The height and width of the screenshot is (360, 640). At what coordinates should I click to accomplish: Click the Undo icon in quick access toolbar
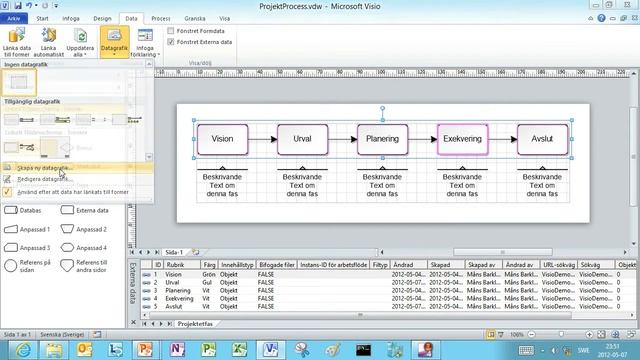point(29,6)
